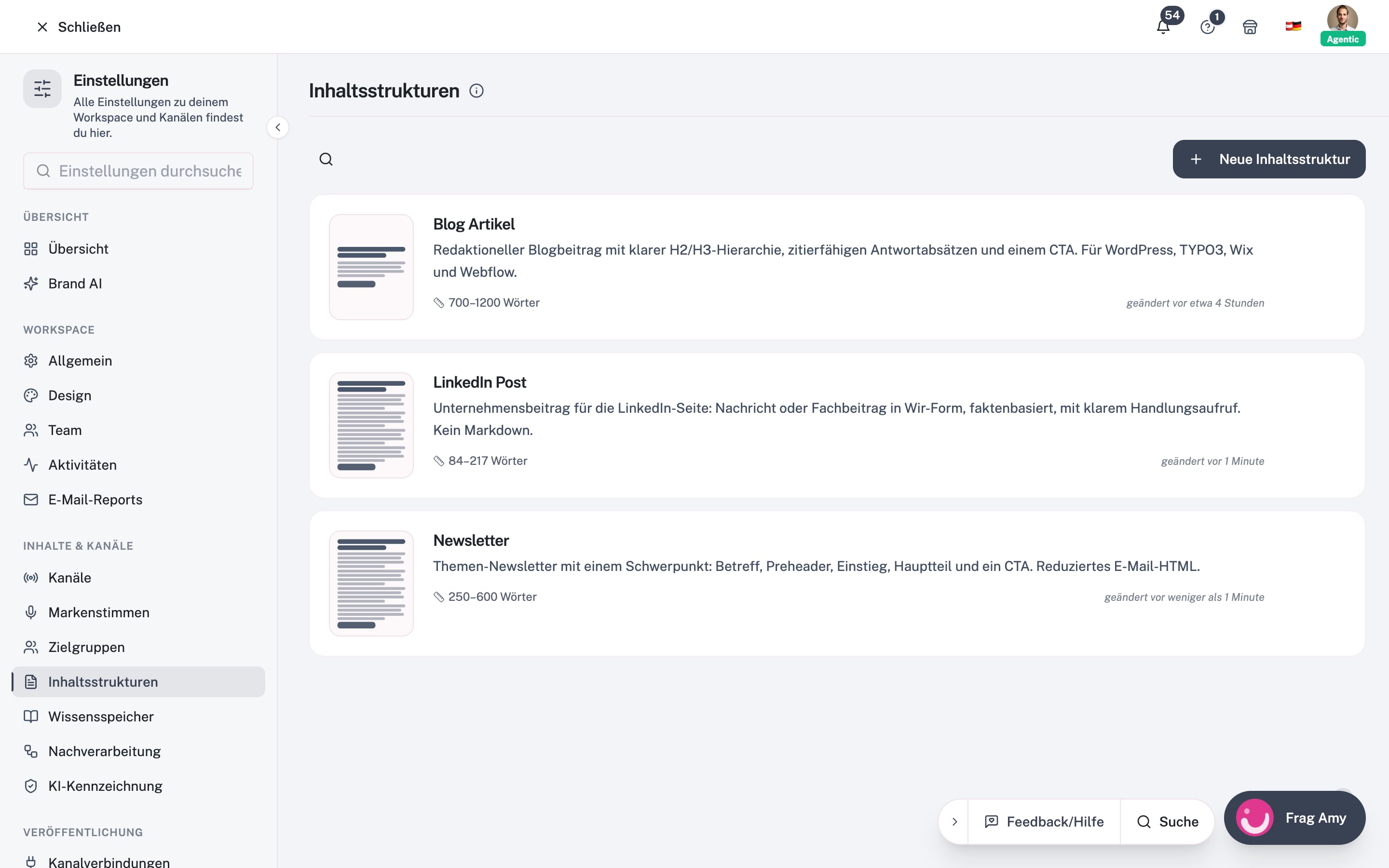This screenshot has height=868, width=1389.
Task: Expand the bottom toolbar chevron arrow
Action: point(954,822)
